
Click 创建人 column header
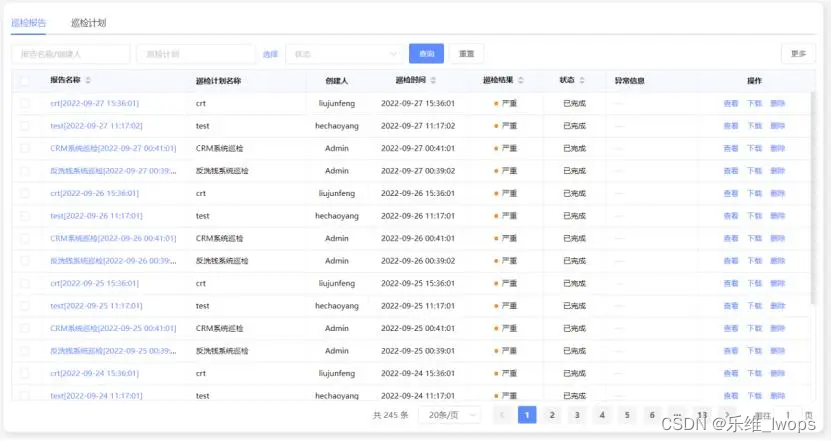click(337, 81)
